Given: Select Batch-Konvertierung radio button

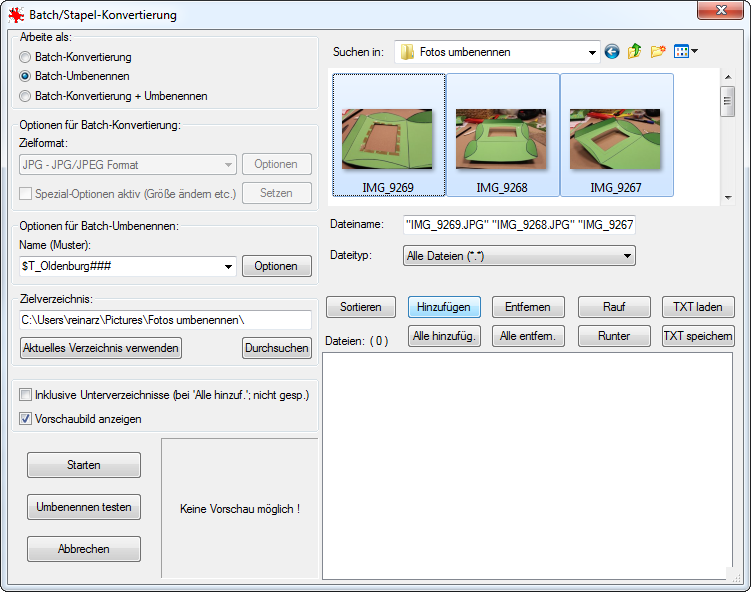Looking at the screenshot, I should 25,57.
